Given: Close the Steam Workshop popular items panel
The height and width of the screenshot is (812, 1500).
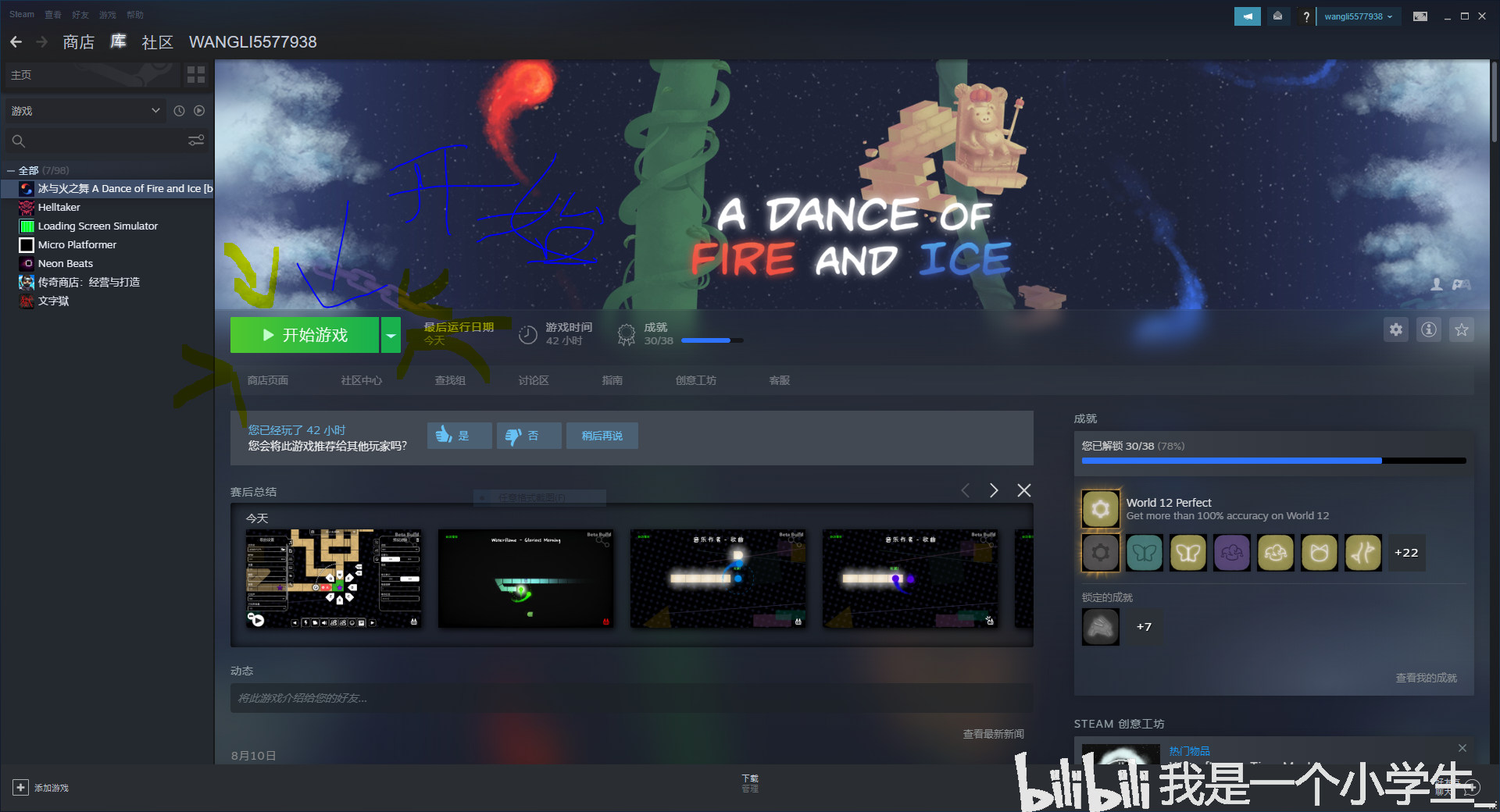Looking at the screenshot, I should (1462, 748).
